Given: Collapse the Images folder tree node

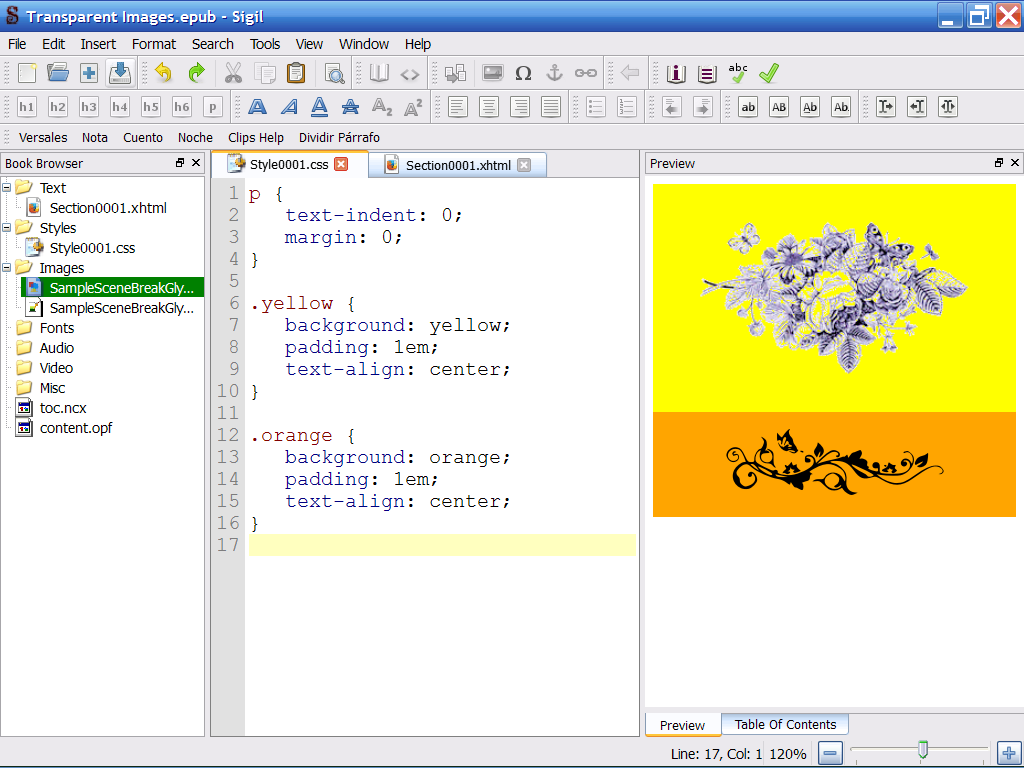Looking at the screenshot, I should click(8, 268).
